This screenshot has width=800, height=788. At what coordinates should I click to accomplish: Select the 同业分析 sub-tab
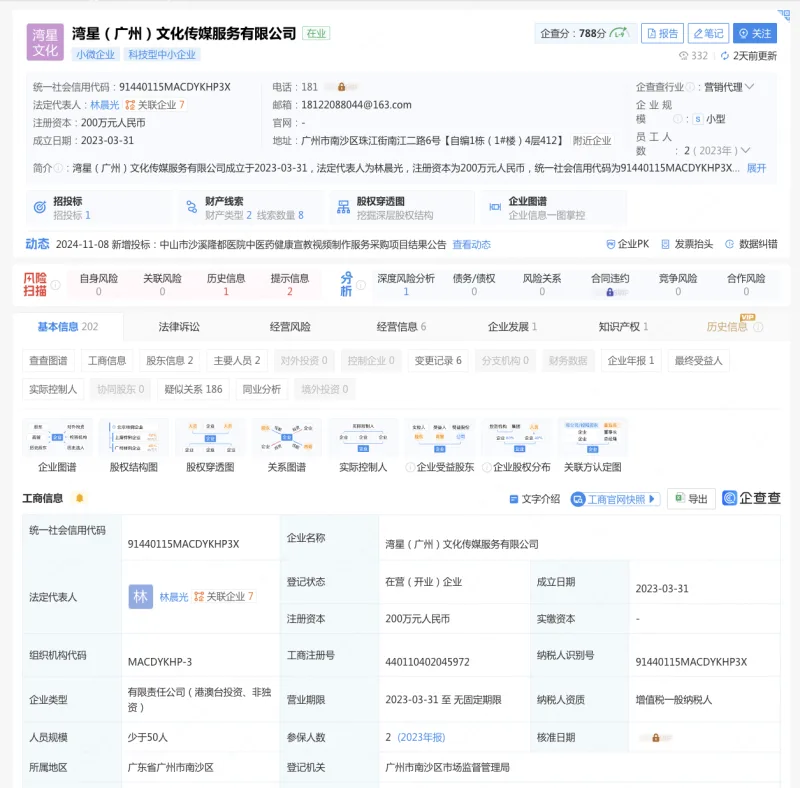(x=262, y=389)
